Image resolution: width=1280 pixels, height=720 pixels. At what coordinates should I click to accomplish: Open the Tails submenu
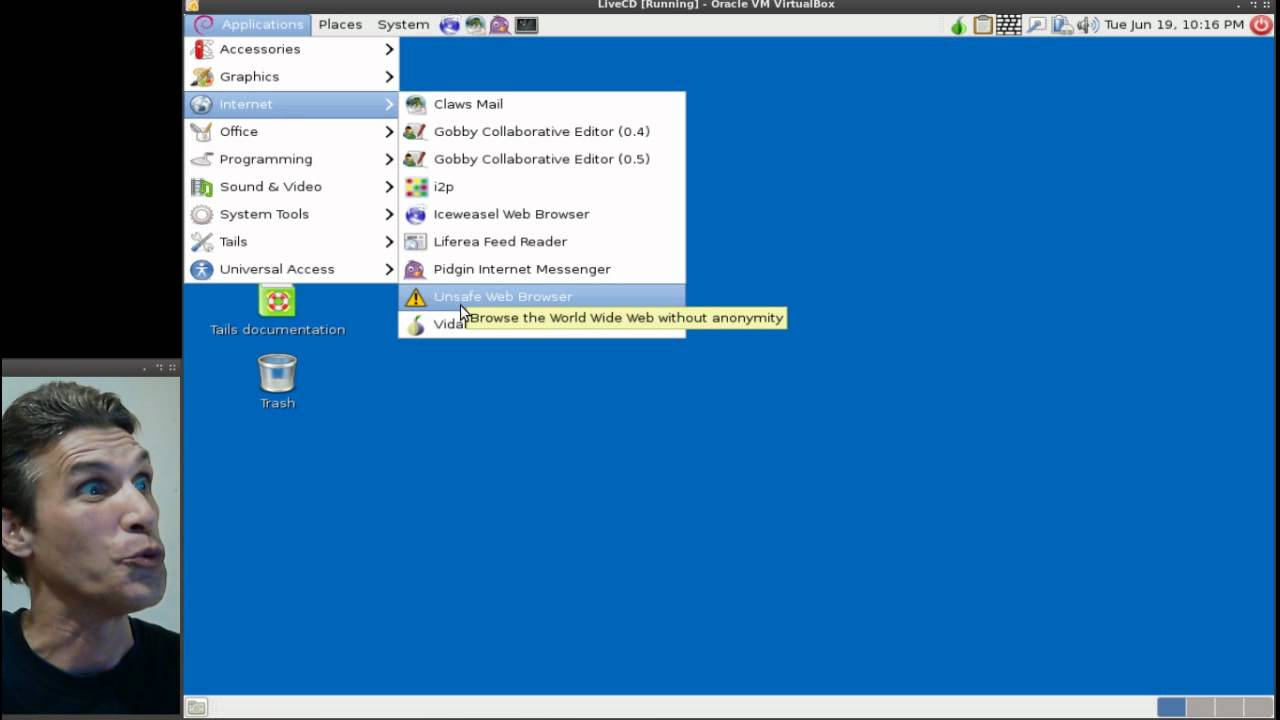point(291,241)
